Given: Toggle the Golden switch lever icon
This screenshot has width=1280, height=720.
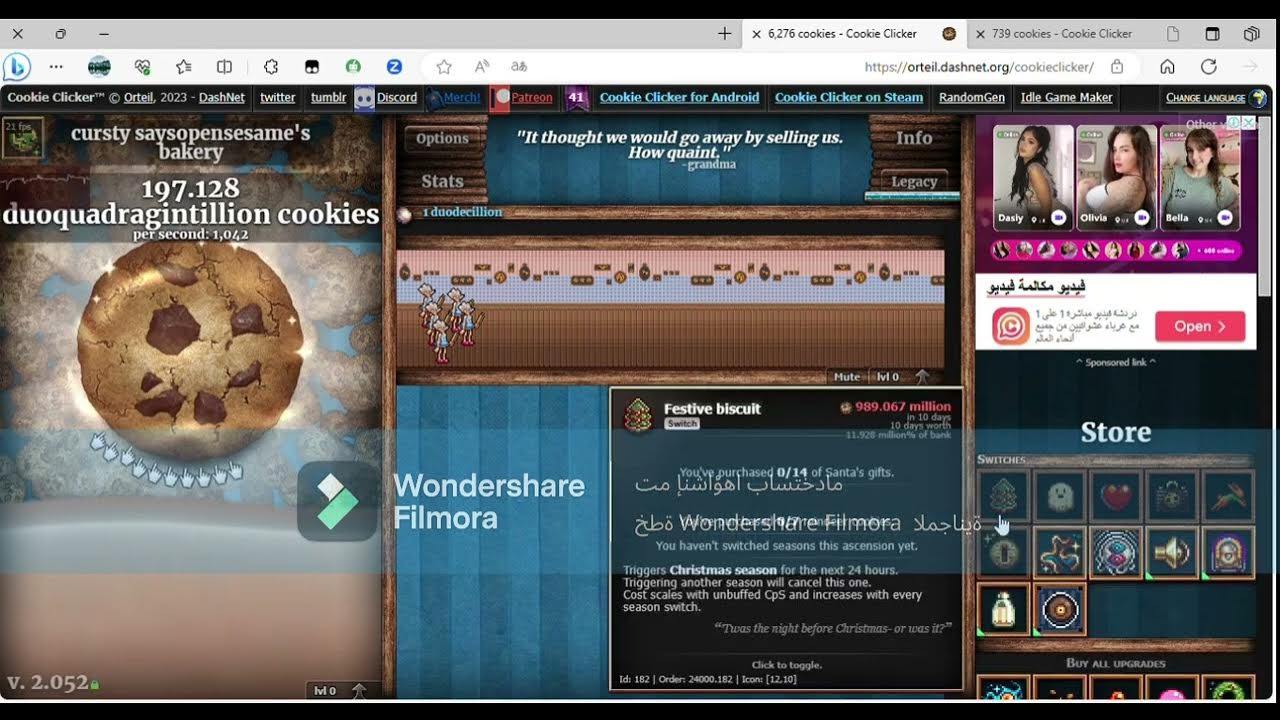Looking at the screenshot, I should tap(1002, 552).
